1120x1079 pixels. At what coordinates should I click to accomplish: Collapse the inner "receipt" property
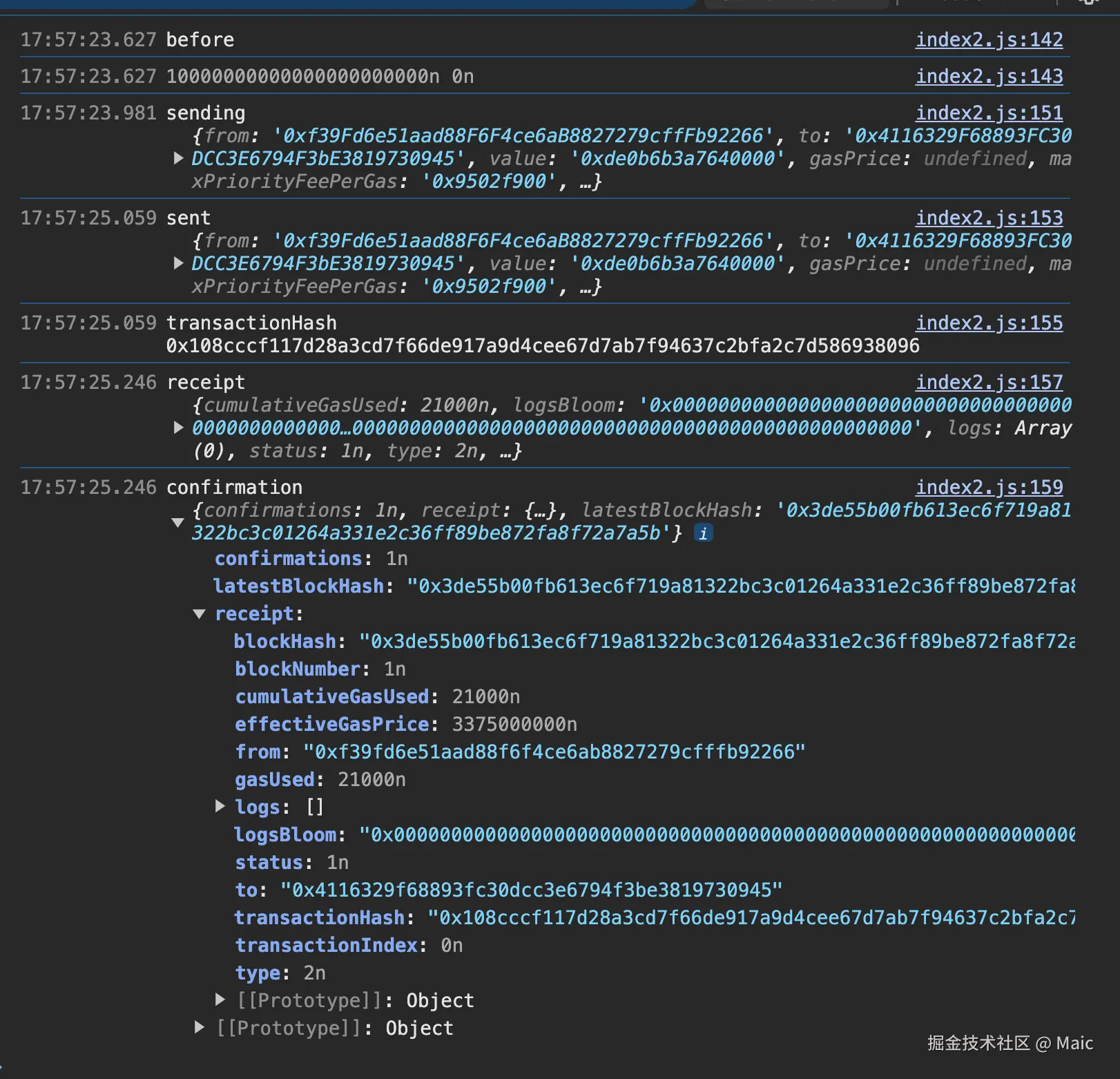point(200,613)
